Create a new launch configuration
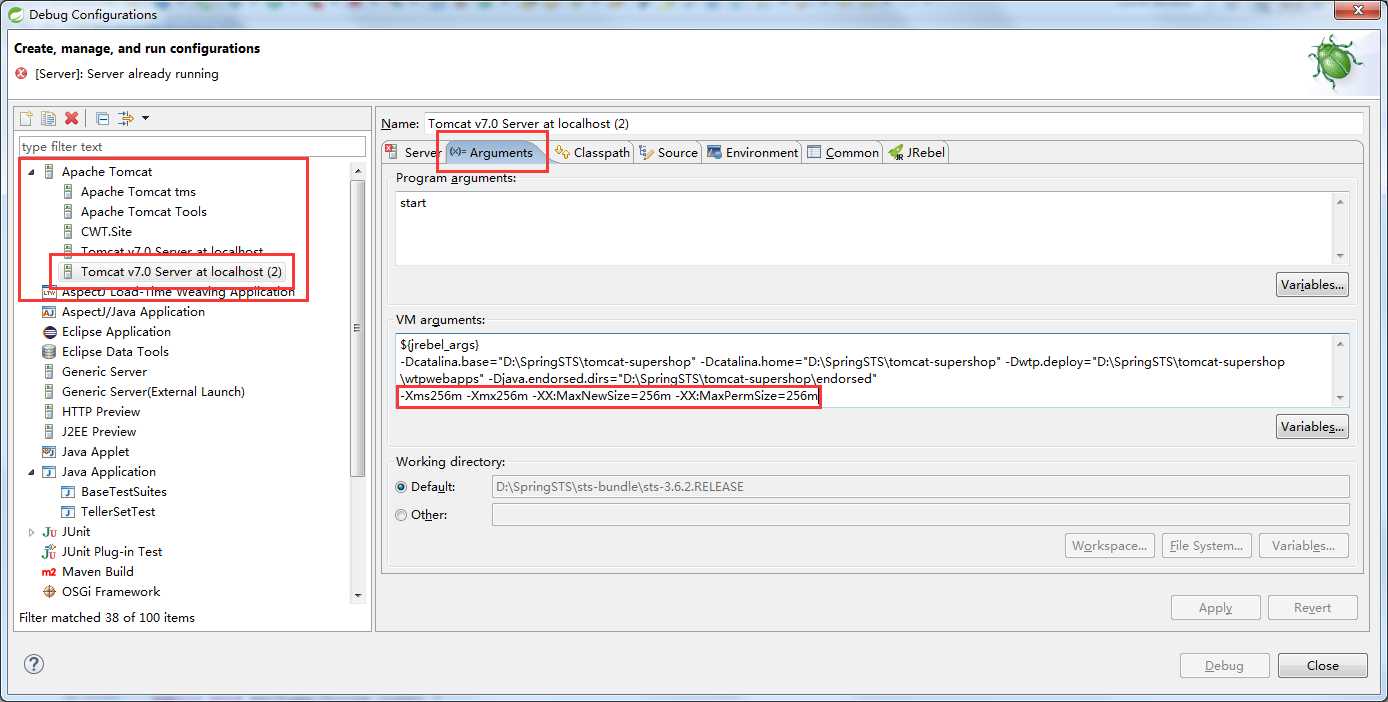Image resolution: width=1388 pixels, height=702 pixels. [x=27, y=118]
